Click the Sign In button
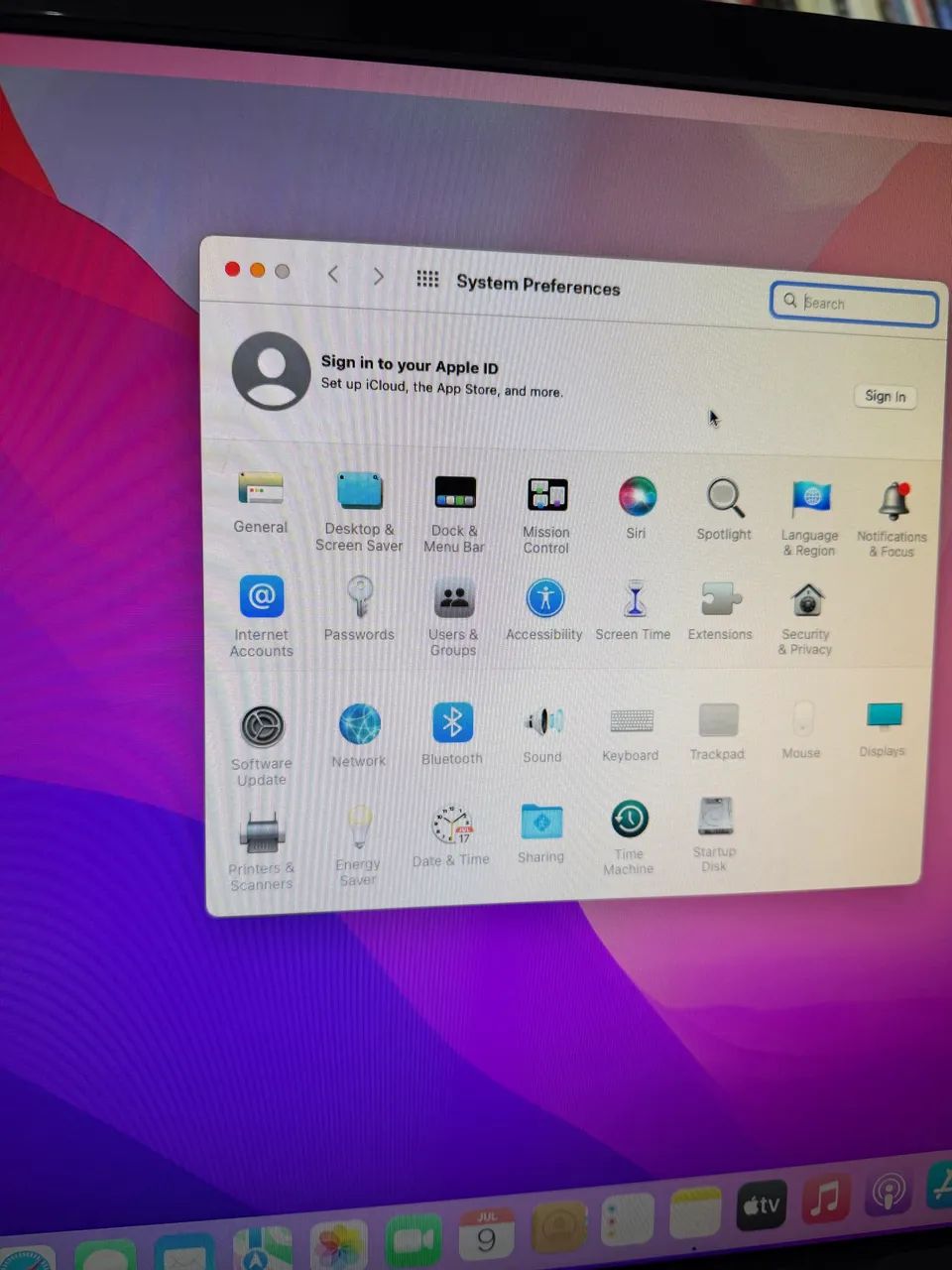Screen dimensions: 952x1270 click(x=886, y=396)
